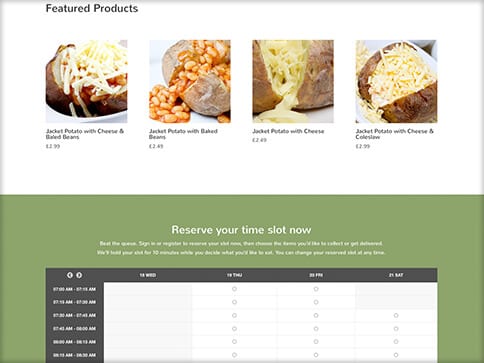Viewport: 484px width, 363px height.
Task: Choose Thursday 08:00 AM - 08:15 AM slot
Action: tap(234, 342)
